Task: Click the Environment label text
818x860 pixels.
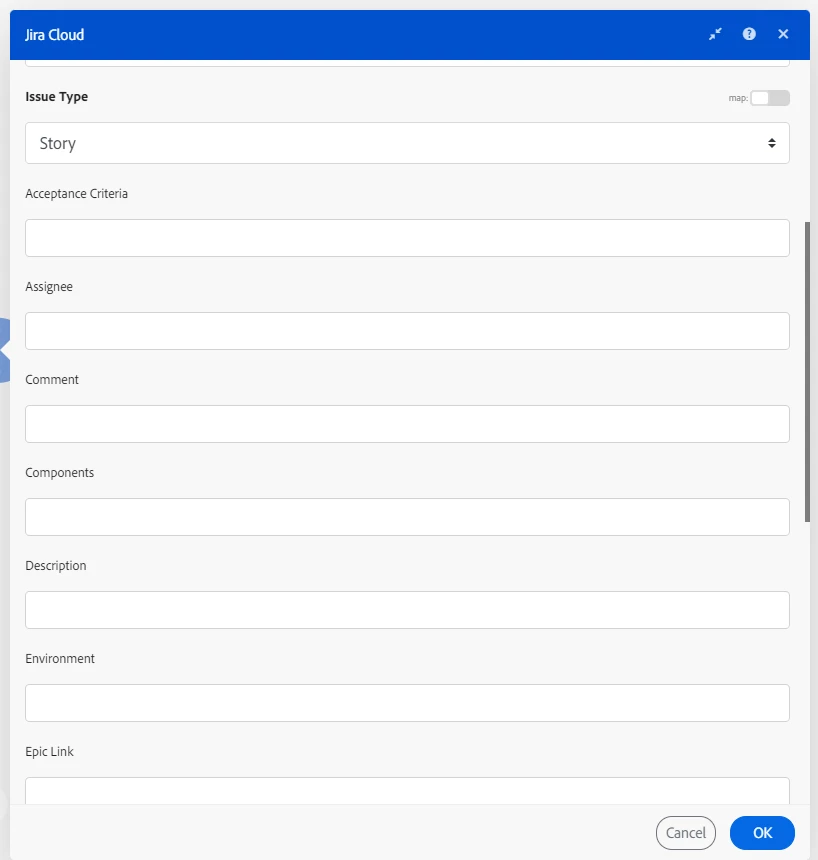Action: 60,659
